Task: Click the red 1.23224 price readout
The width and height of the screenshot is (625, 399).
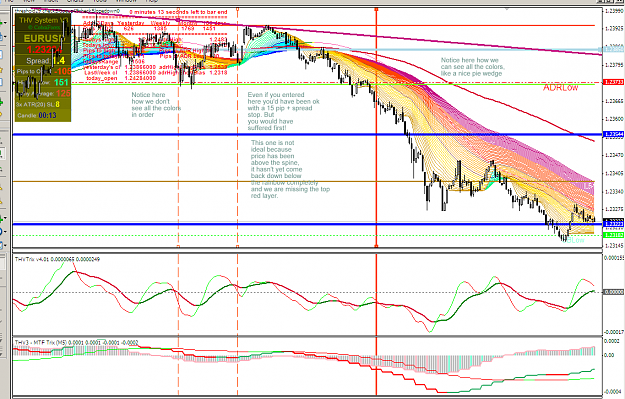Action: click(44, 49)
